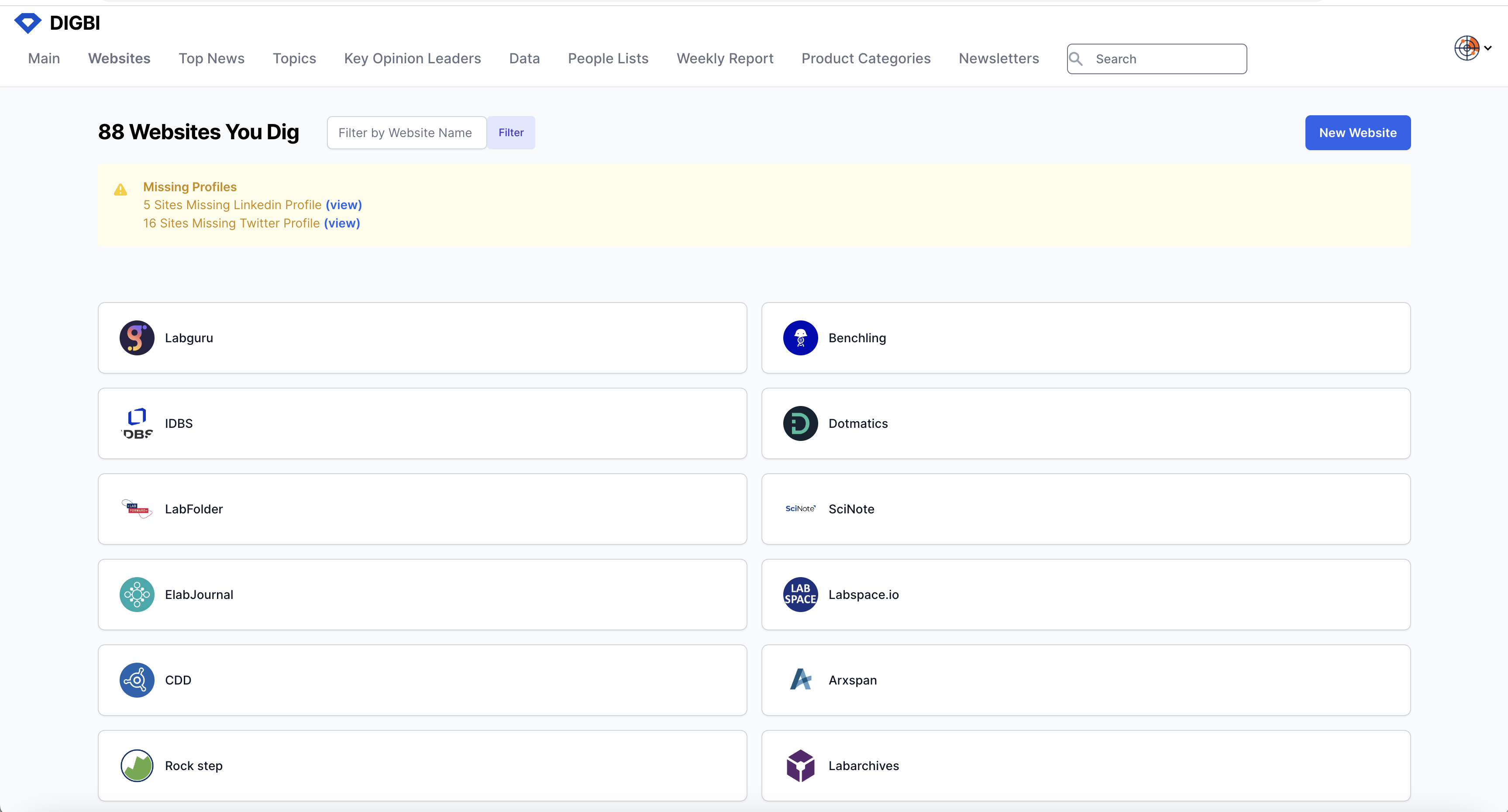This screenshot has height=812, width=1508.
Task: Open the ElabJournal website name
Action: [199, 594]
